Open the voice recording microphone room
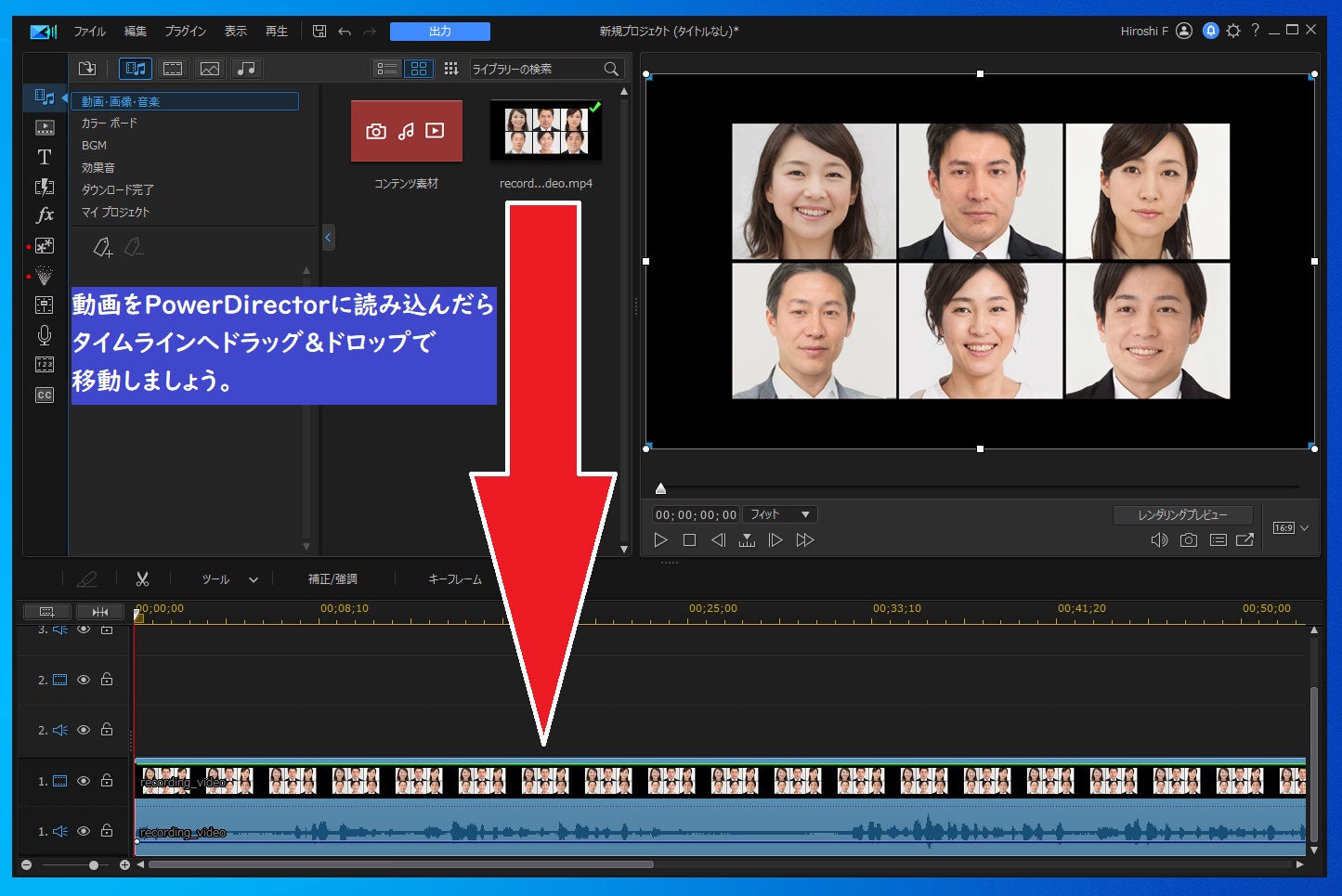Image resolution: width=1342 pixels, height=896 pixels. coord(44,335)
